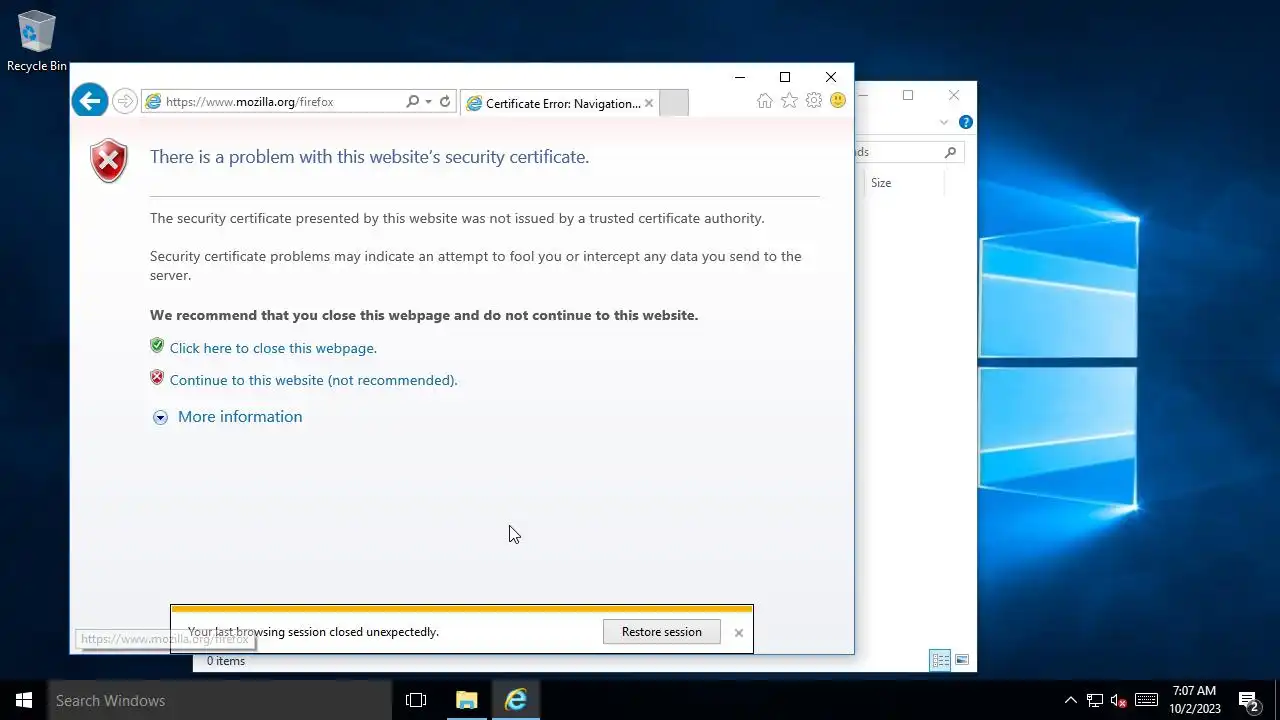Click the address bar search magnifier icon
The width and height of the screenshot is (1280, 720).
pos(412,101)
